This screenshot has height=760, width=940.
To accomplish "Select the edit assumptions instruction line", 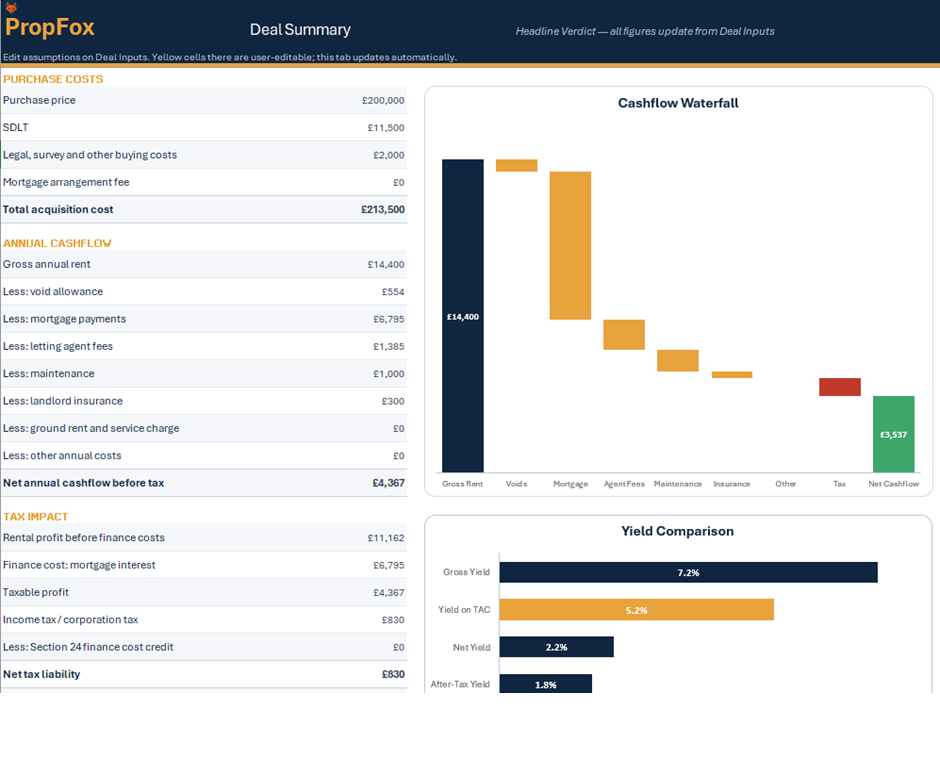I will click(230, 58).
